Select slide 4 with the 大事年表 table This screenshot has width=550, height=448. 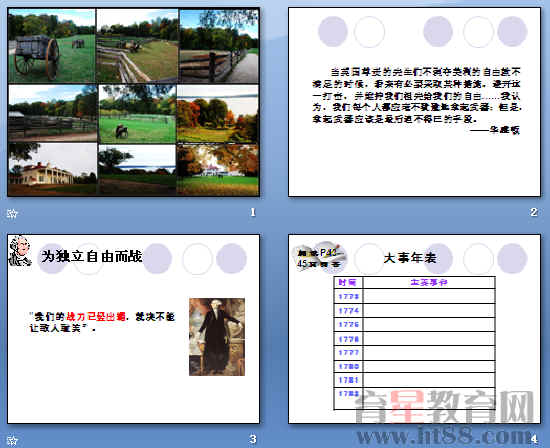click(x=414, y=329)
